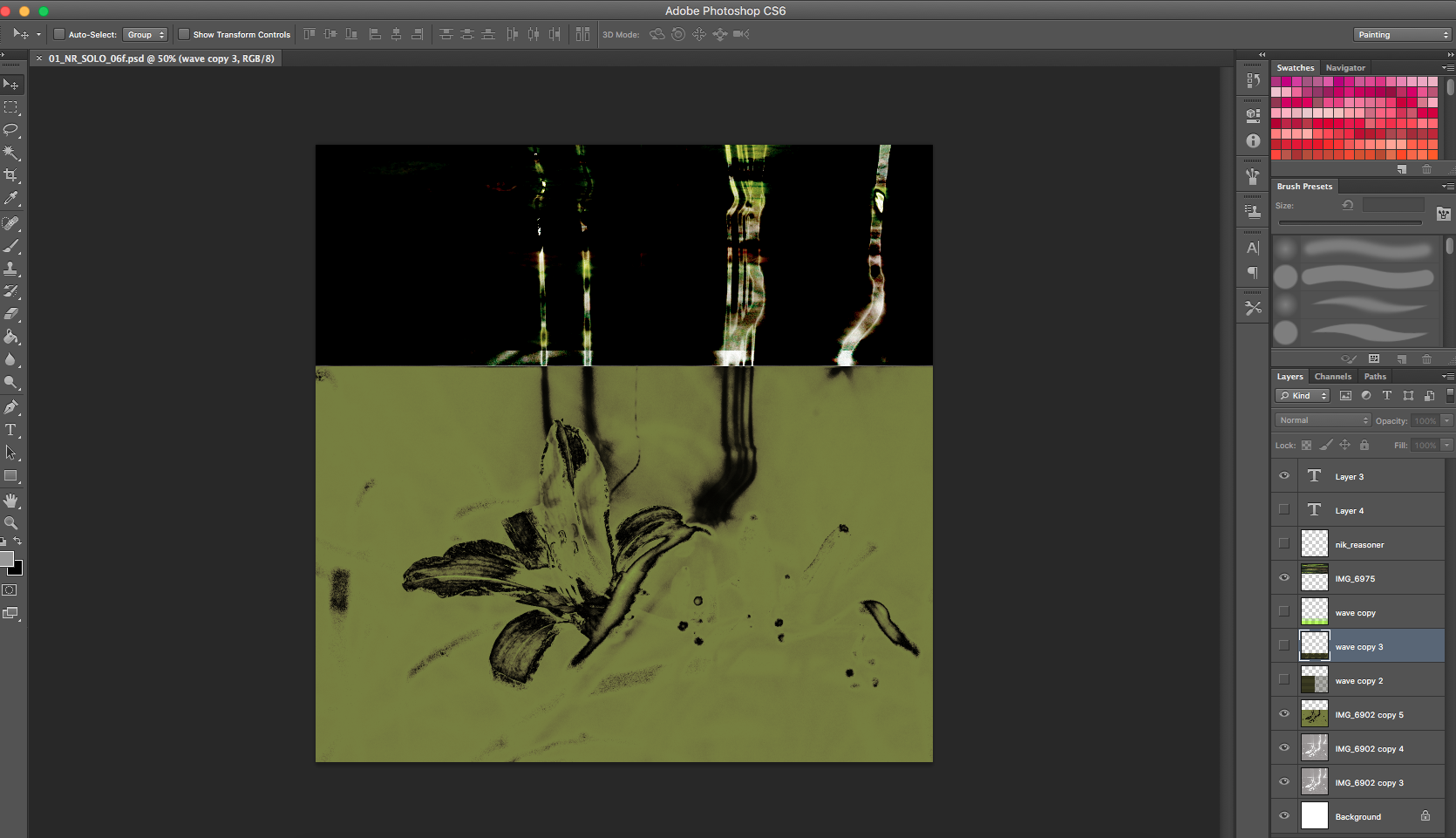Open the Opacity value dropdown arrow
1456x838 pixels.
[x=1446, y=420]
